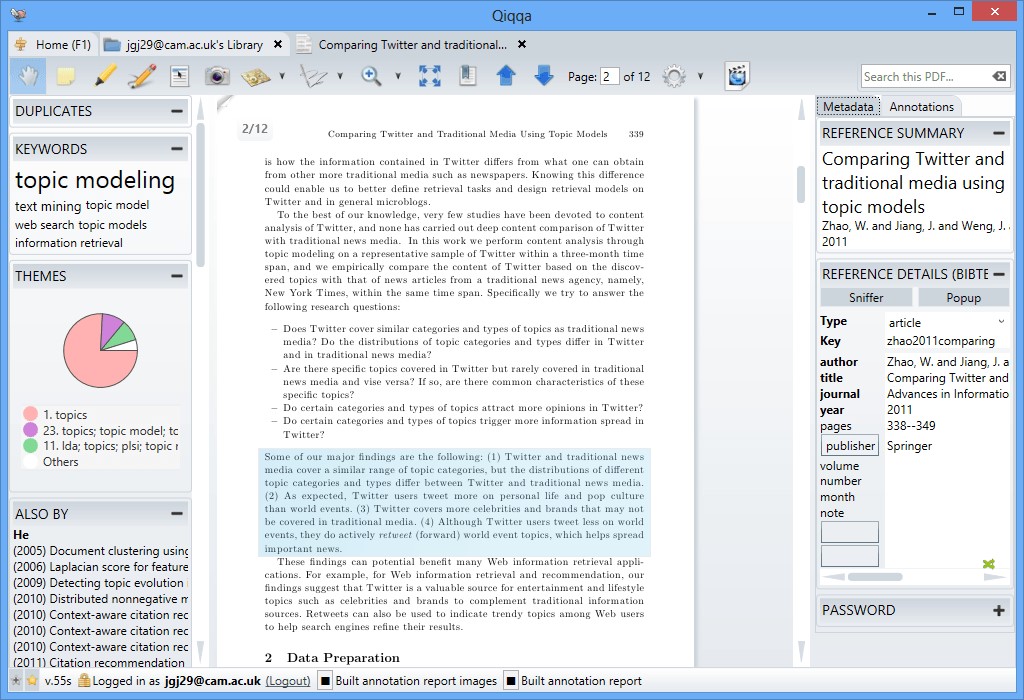Collapse the KEYWORDS panel
The height and width of the screenshot is (700, 1024).
[x=177, y=149]
